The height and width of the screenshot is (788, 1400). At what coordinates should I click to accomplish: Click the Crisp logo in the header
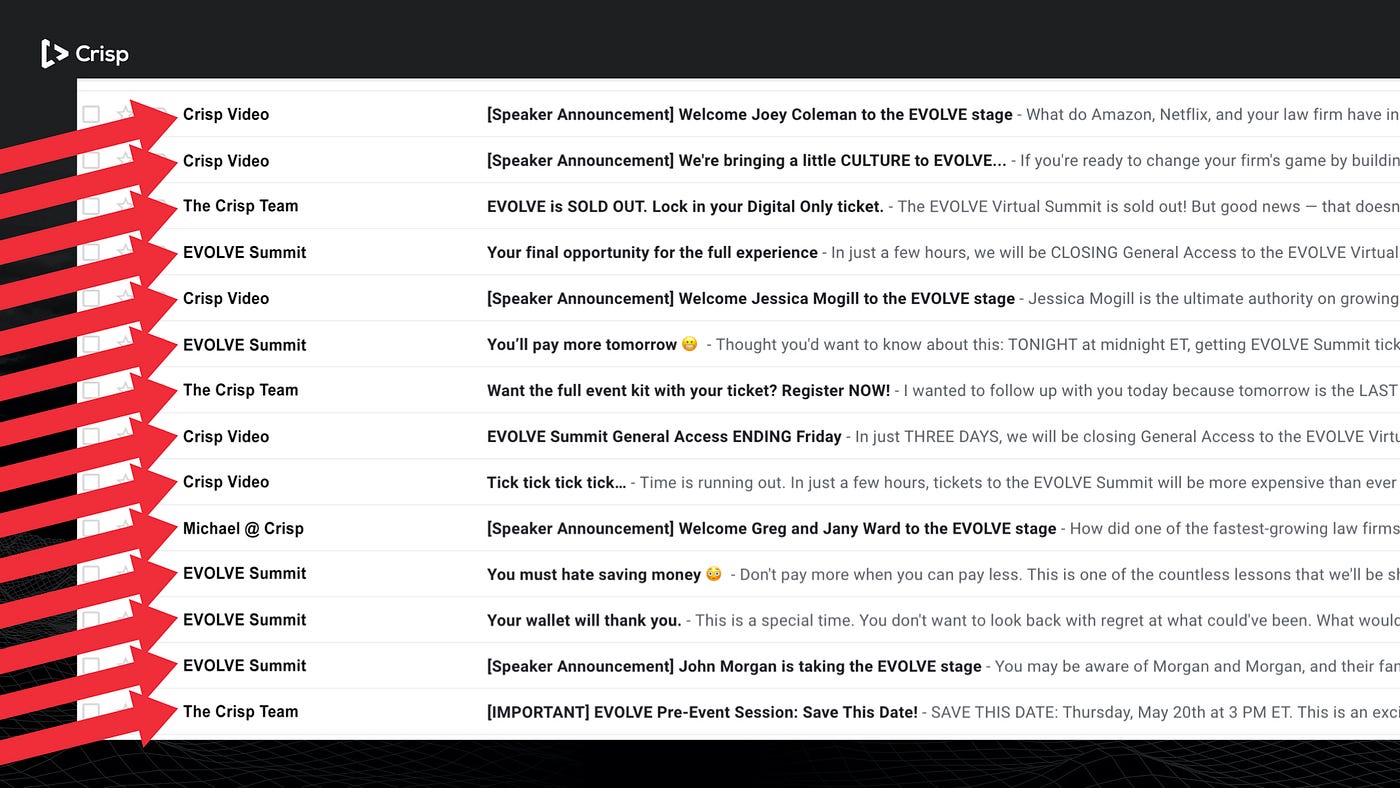[85, 53]
